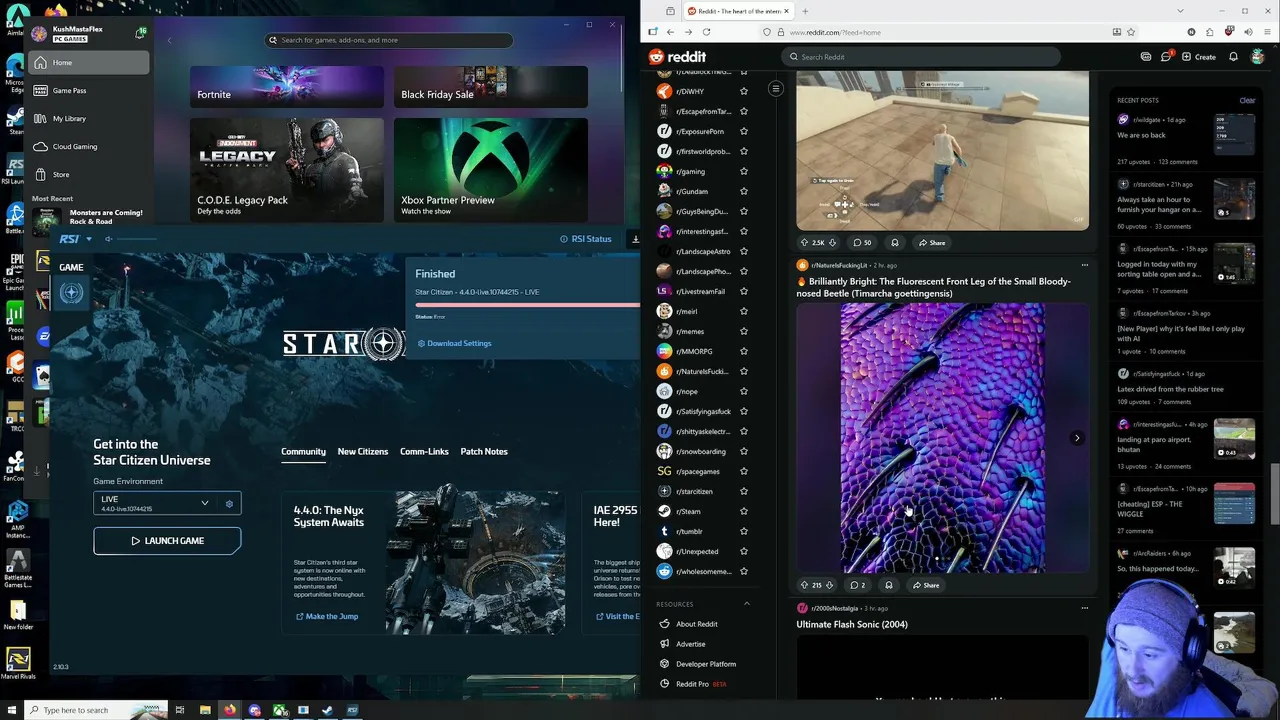Toggle favorite star for r/Gundam

point(743,191)
